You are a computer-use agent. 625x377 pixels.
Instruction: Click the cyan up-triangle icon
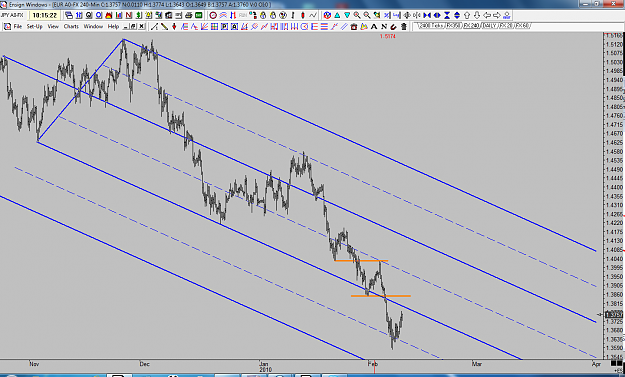point(337,15)
